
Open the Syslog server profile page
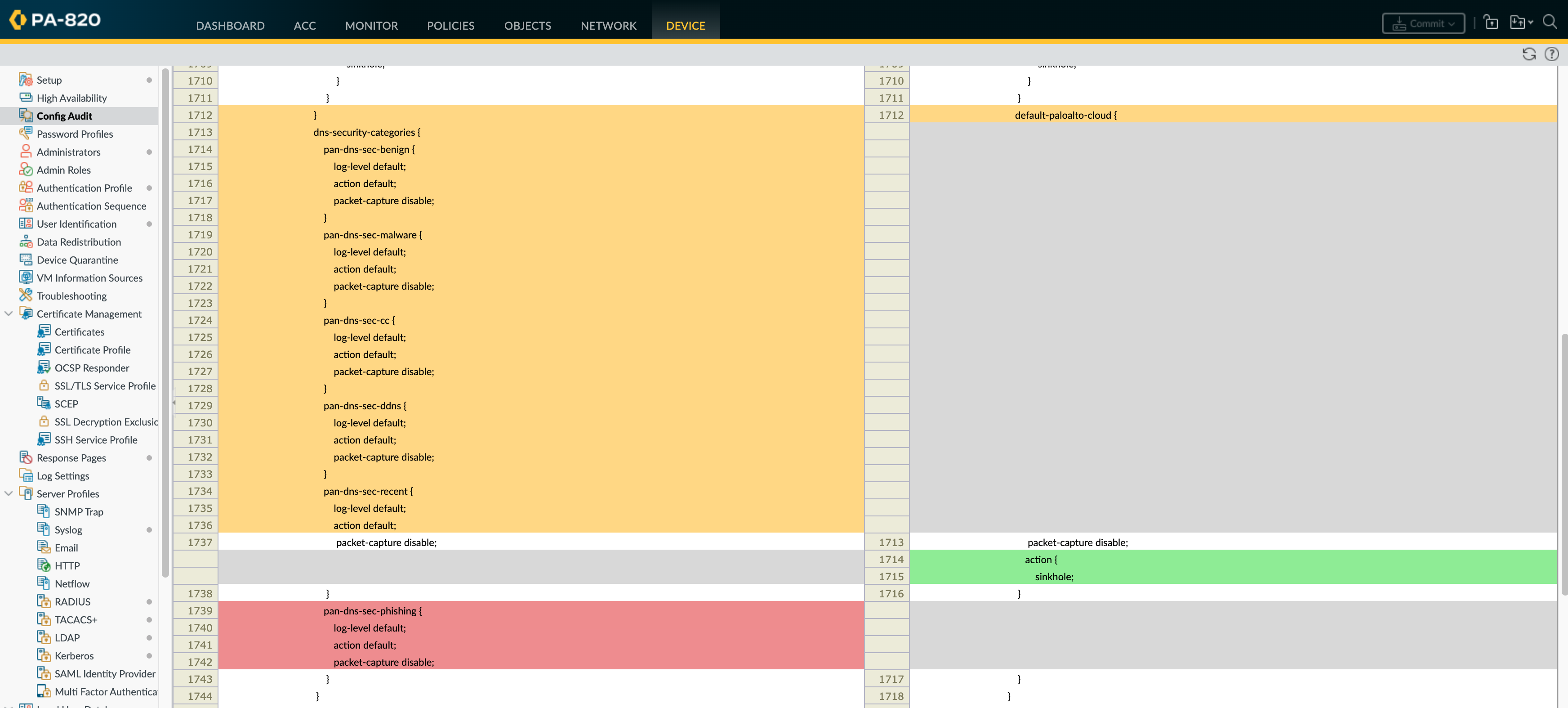[68, 529]
